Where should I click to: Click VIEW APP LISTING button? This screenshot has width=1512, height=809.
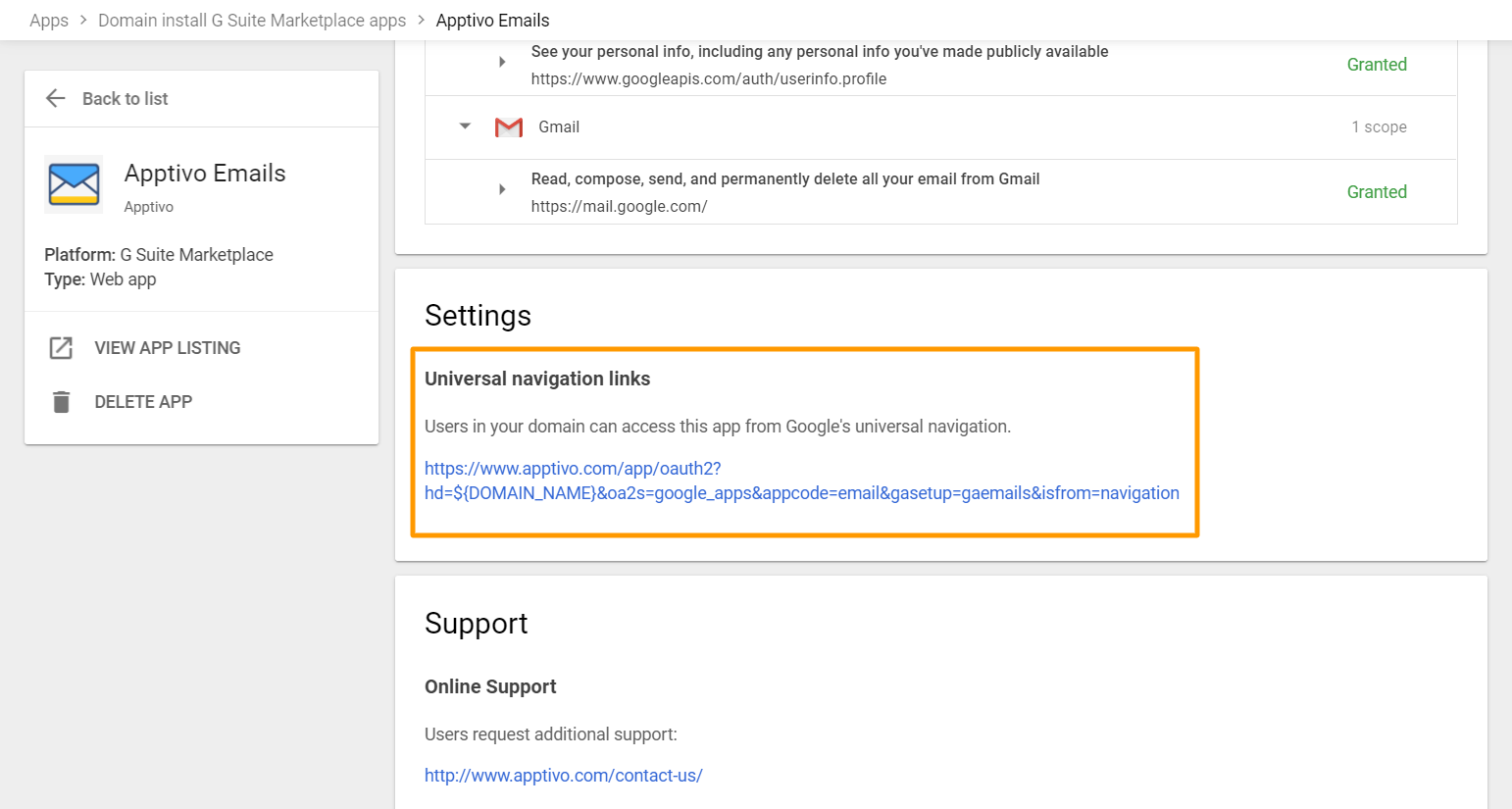[x=167, y=348]
